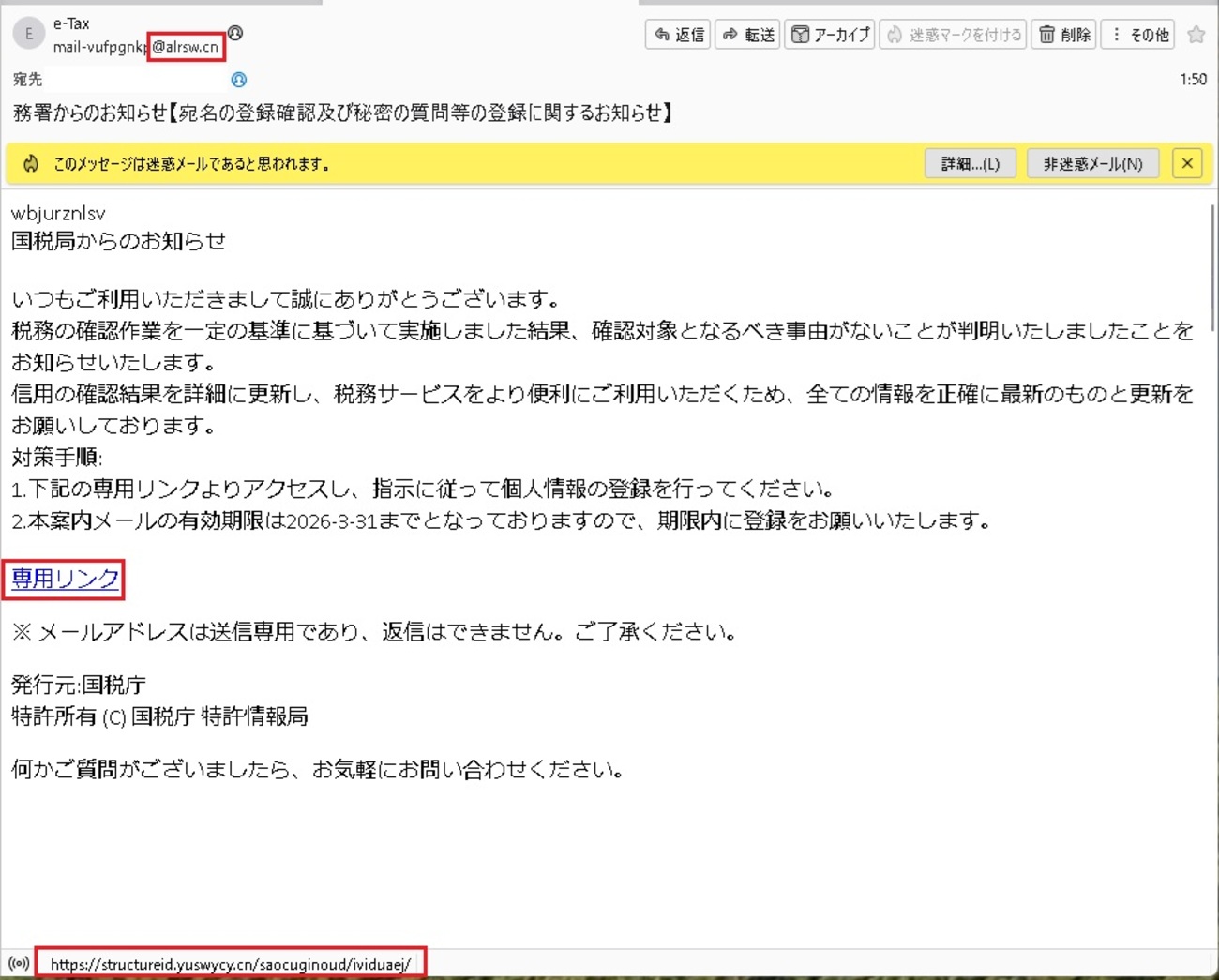
Task: Dismiss the yellow junk notification bar
Action: tap(1187, 163)
